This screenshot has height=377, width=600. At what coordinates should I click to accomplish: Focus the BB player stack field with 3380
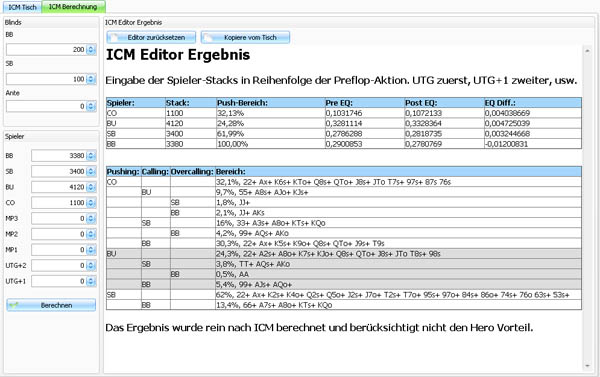click(x=59, y=155)
